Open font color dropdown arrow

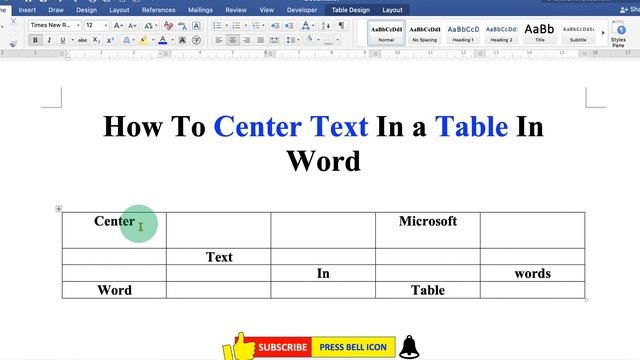pos(172,40)
